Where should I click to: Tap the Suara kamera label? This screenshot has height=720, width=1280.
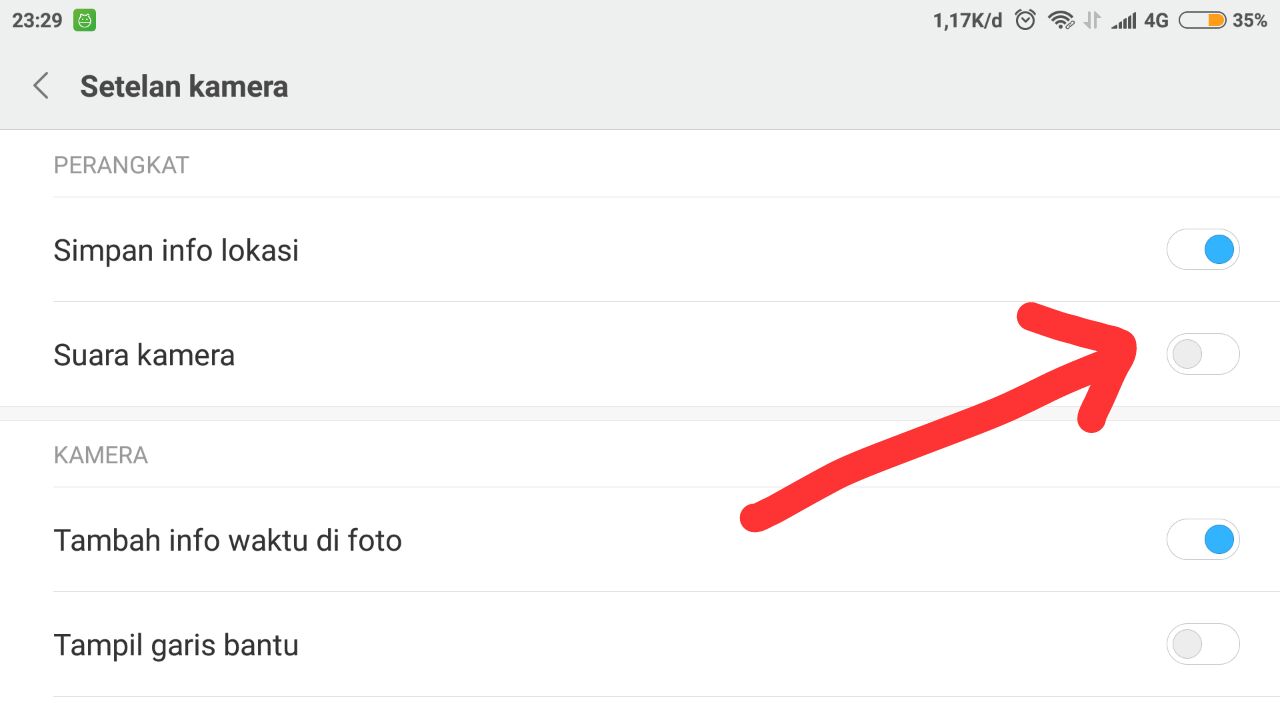pyautogui.click(x=144, y=355)
